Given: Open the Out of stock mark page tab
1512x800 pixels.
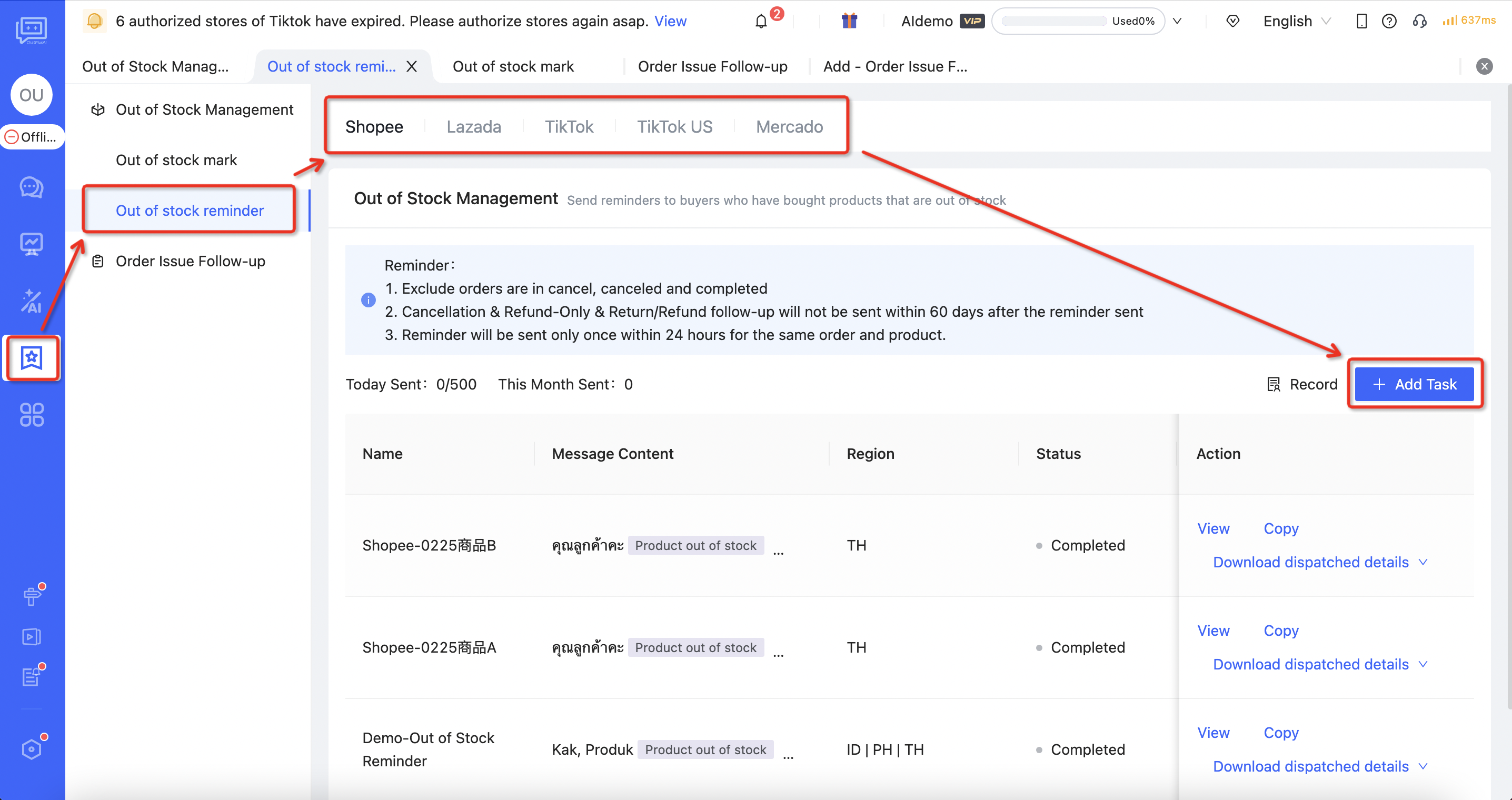Looking at the screenshot, I should coord(513,66).
